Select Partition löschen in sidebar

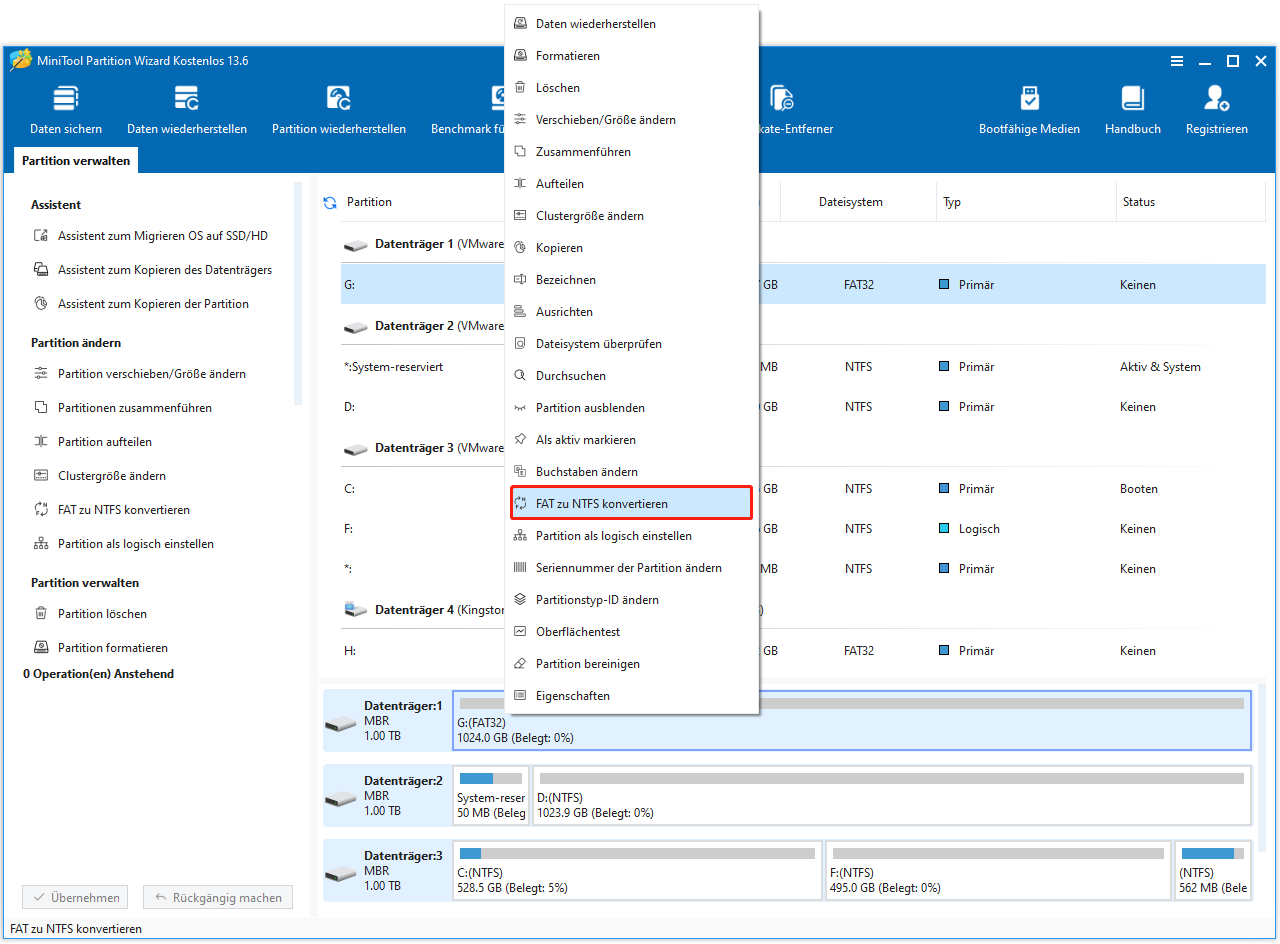(90, 614)
